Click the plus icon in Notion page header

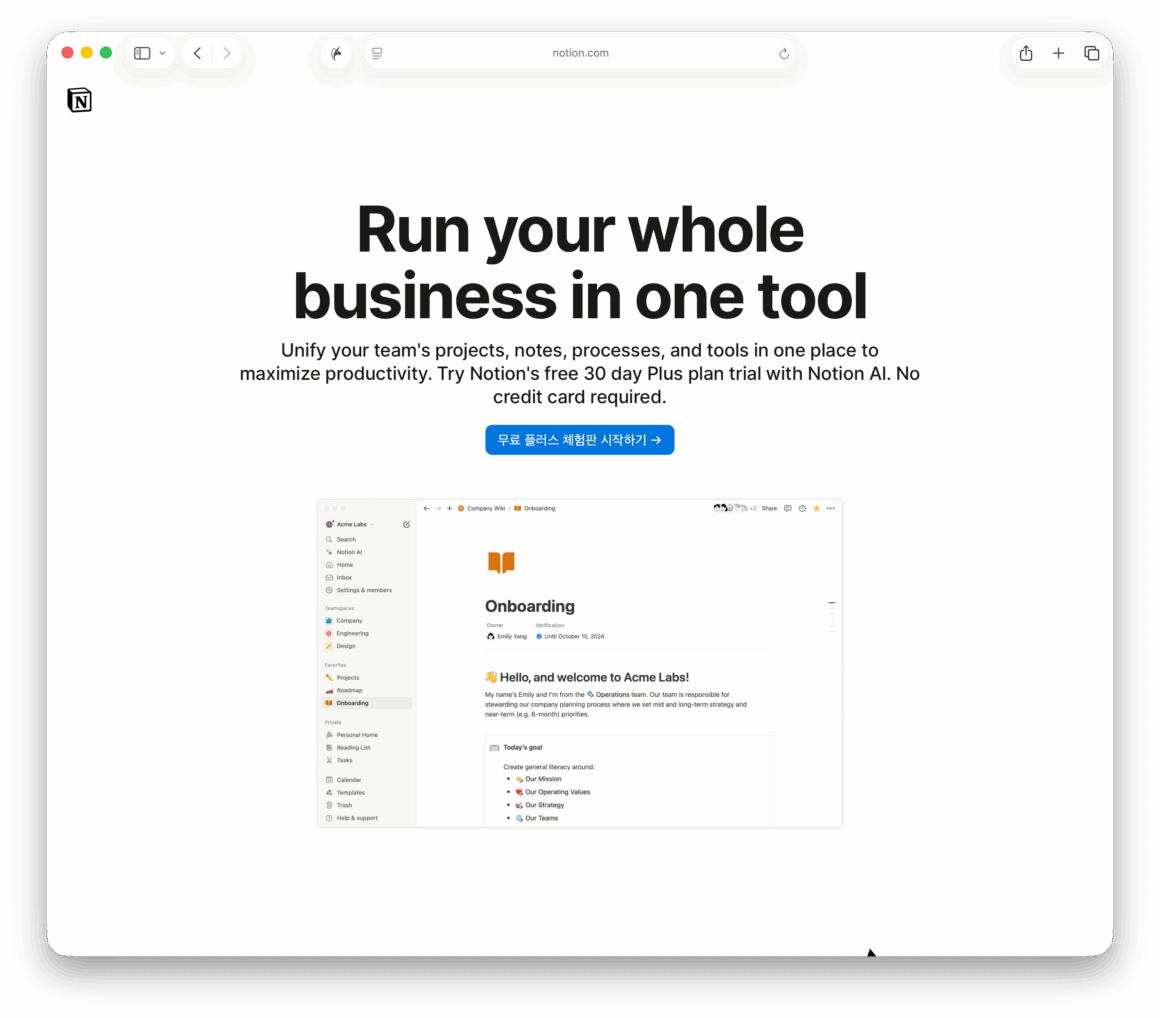[x=449, y=508]
